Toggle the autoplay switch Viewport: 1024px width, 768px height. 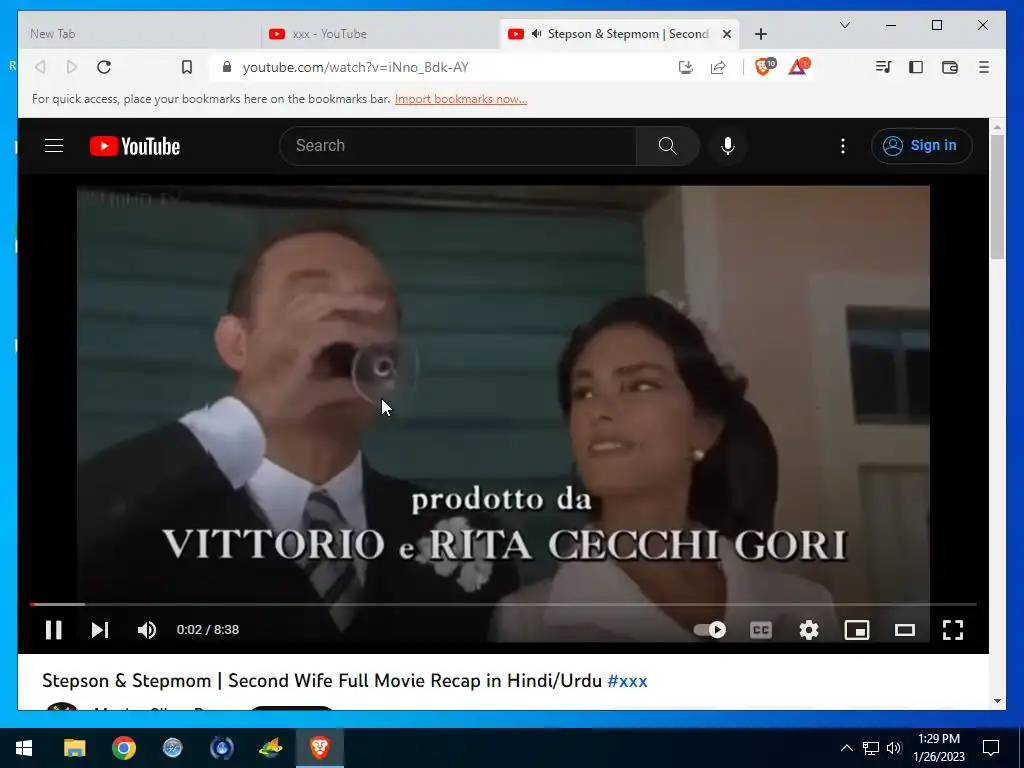coord(710,630)
